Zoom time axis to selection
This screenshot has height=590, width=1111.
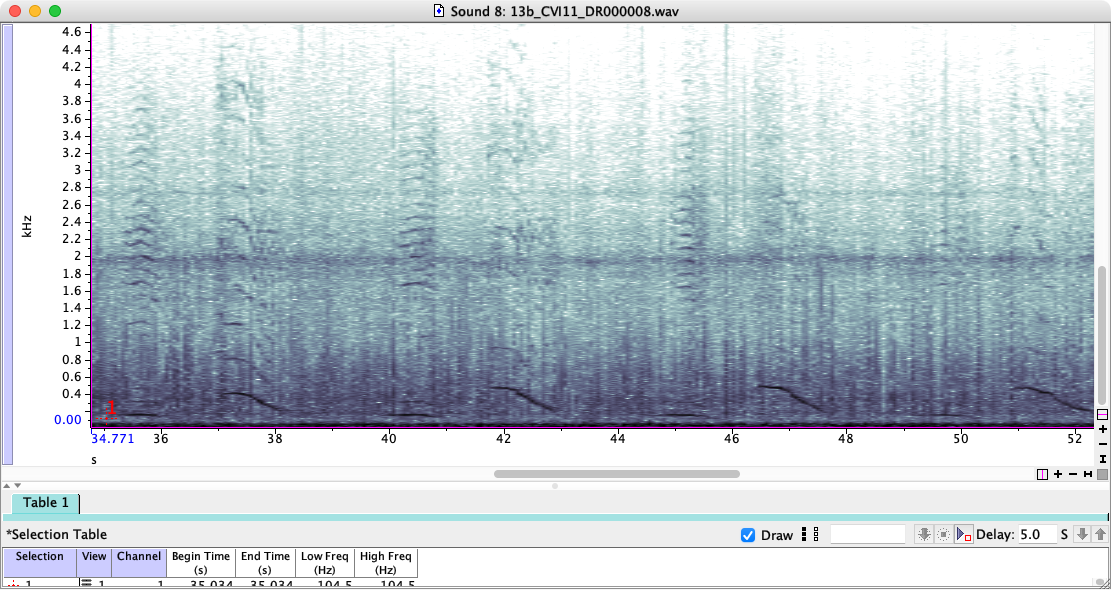(1088, 474)
